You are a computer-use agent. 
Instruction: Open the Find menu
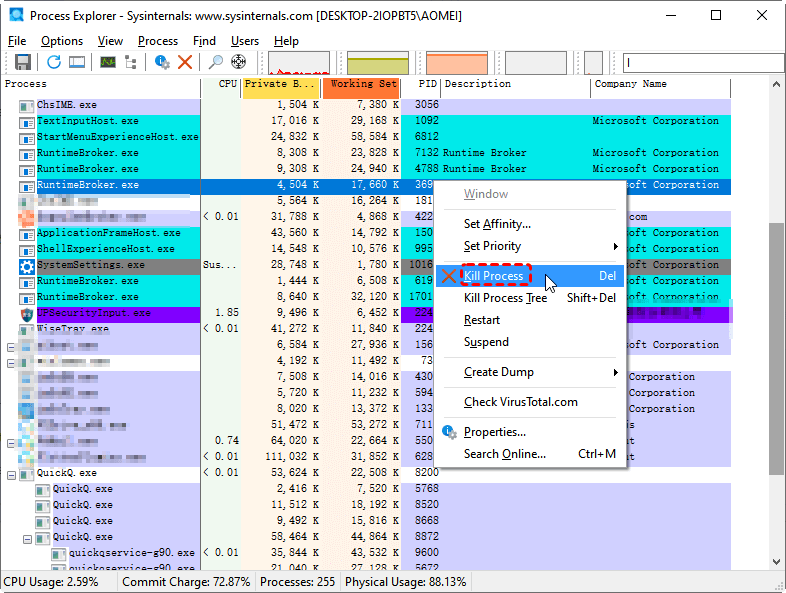click(x=204, y=41)
